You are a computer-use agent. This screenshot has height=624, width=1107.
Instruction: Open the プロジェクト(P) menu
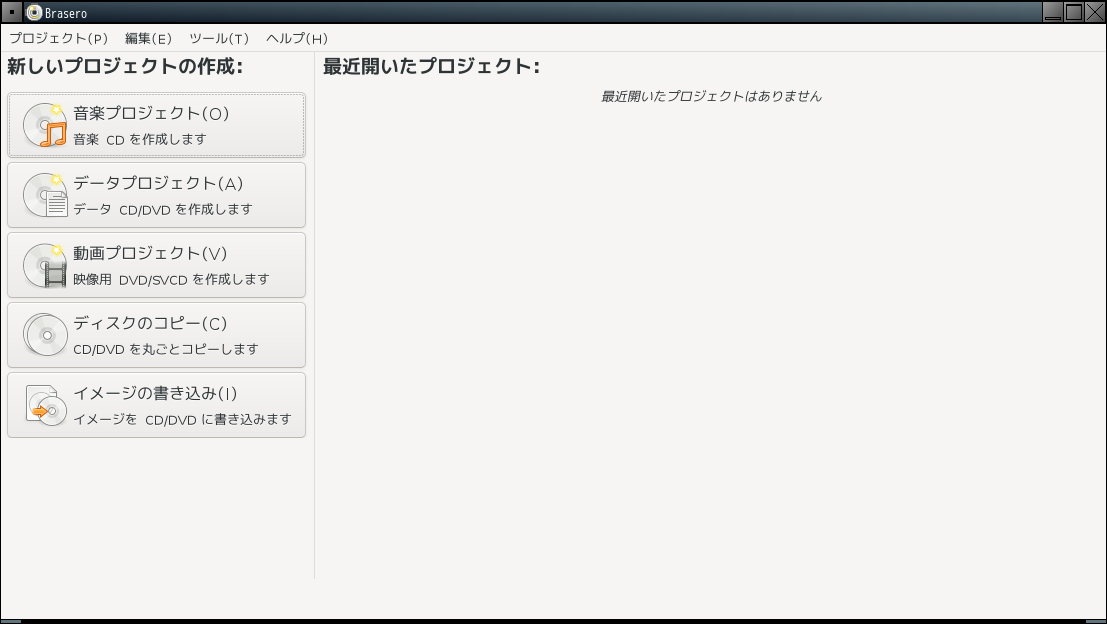click(x=59, y=38)
